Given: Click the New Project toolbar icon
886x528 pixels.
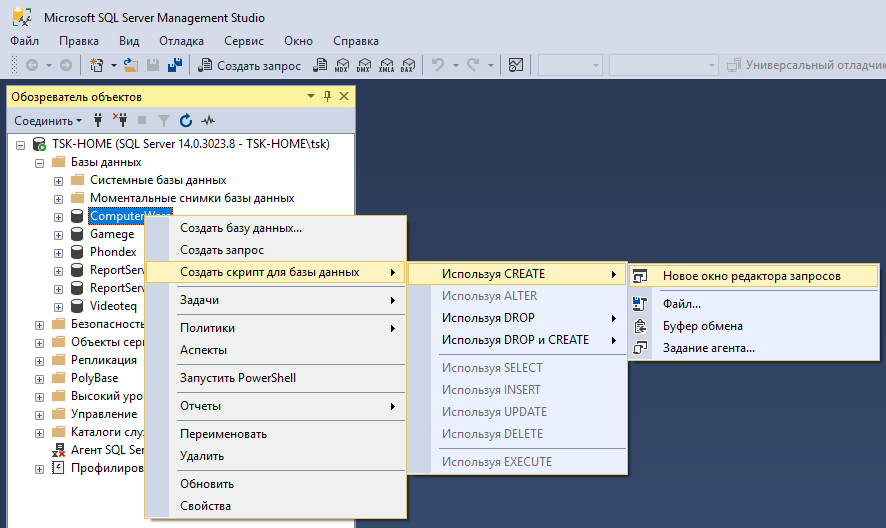Looking at the screenshot, I should click(x=97, y=65).
